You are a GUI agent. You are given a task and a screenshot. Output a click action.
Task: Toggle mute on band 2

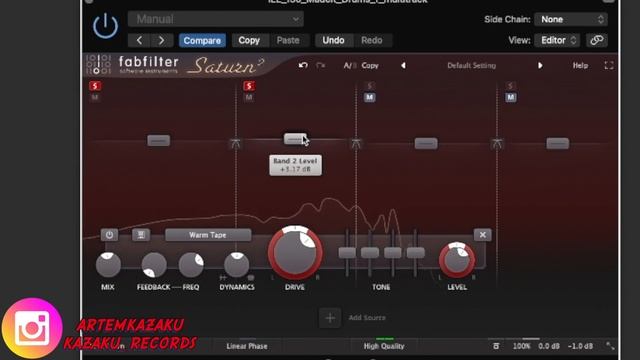249,97
